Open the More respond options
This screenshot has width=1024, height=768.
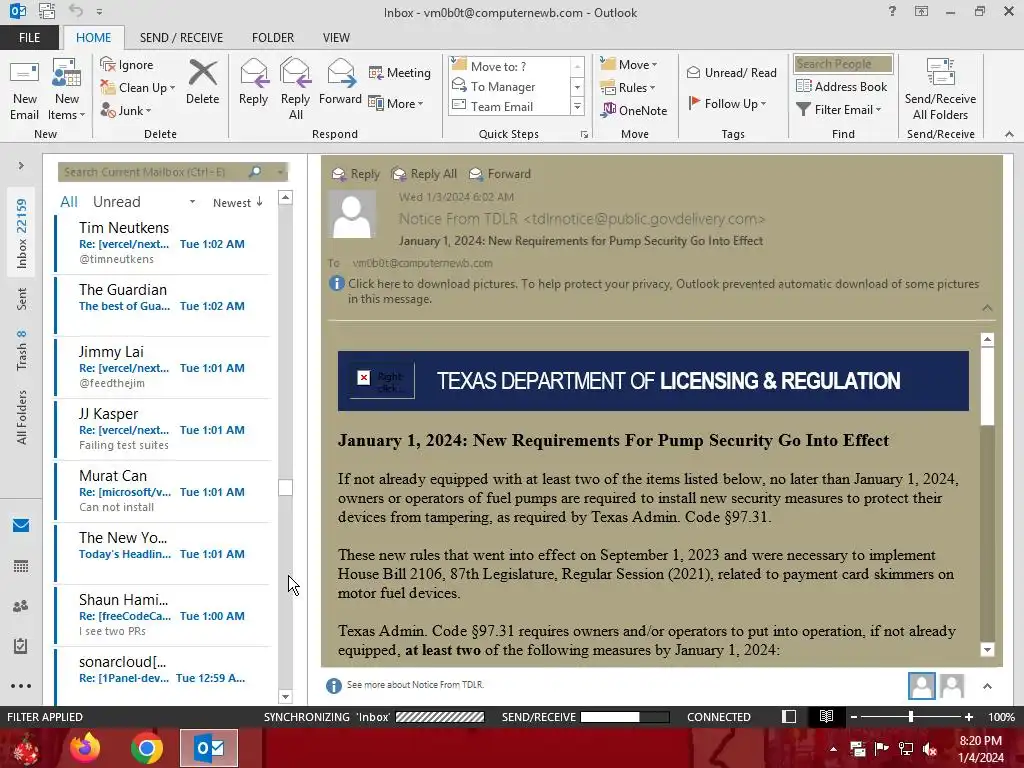click(x=396, y=103)
